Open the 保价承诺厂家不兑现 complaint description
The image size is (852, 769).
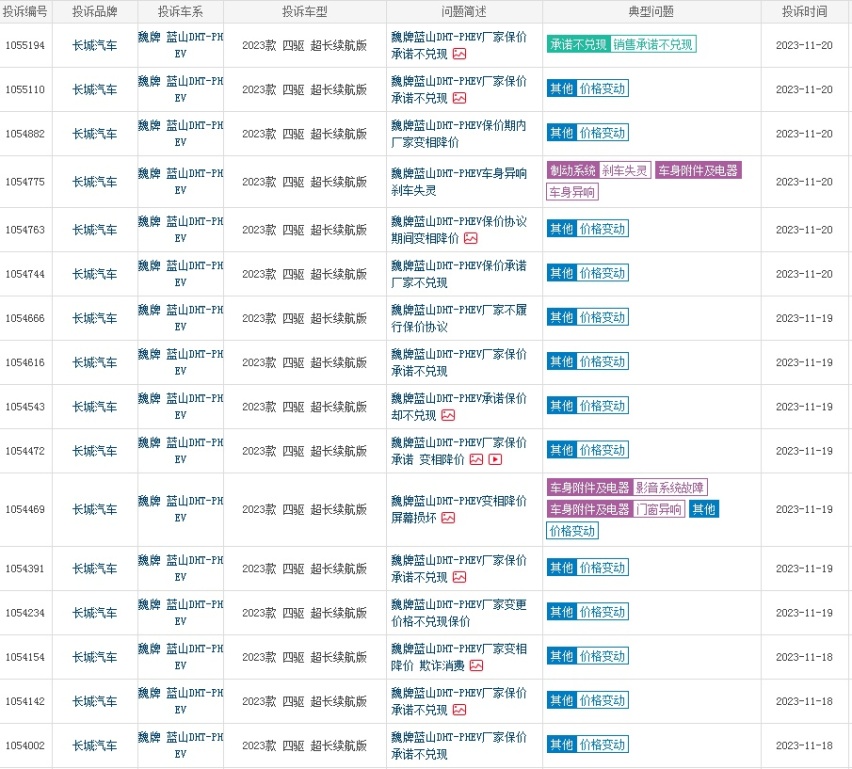(459, 274)
